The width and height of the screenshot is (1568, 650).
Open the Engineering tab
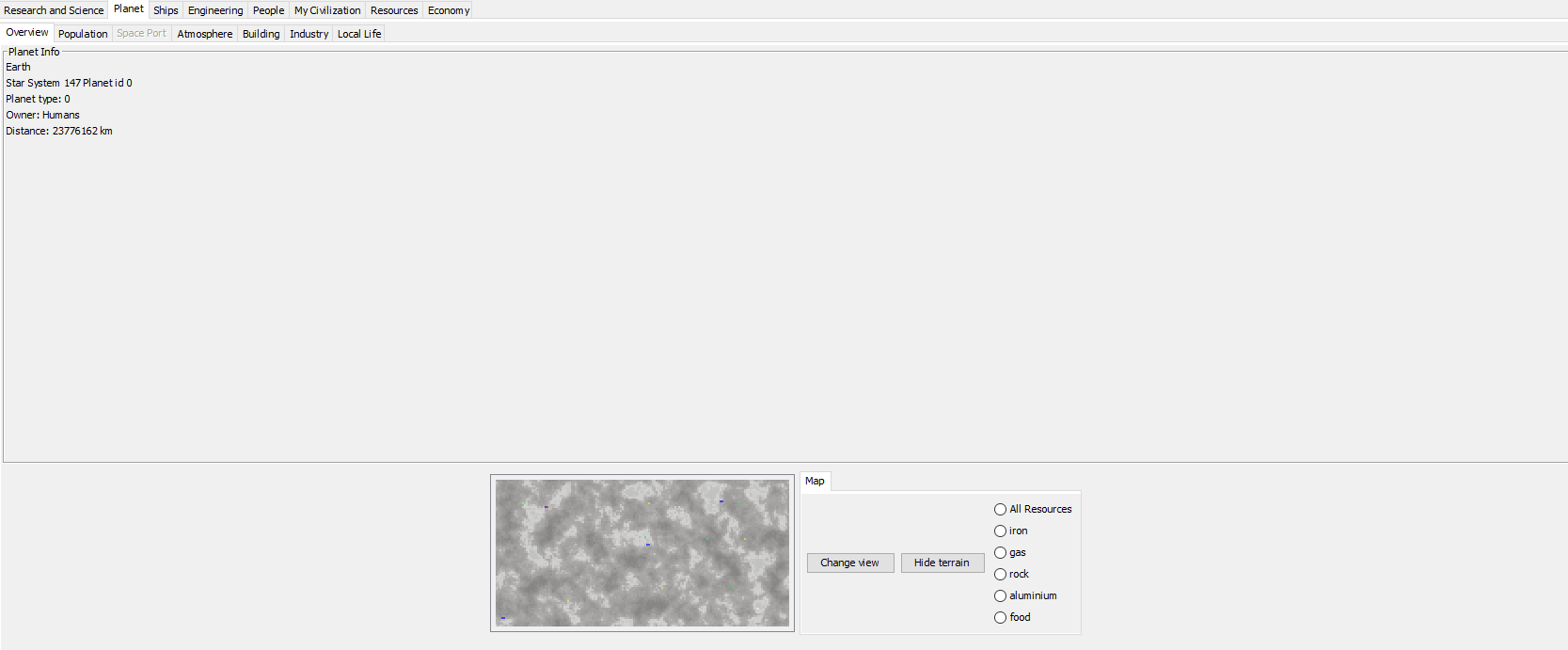pyautogui.click(x=215, y=10)
